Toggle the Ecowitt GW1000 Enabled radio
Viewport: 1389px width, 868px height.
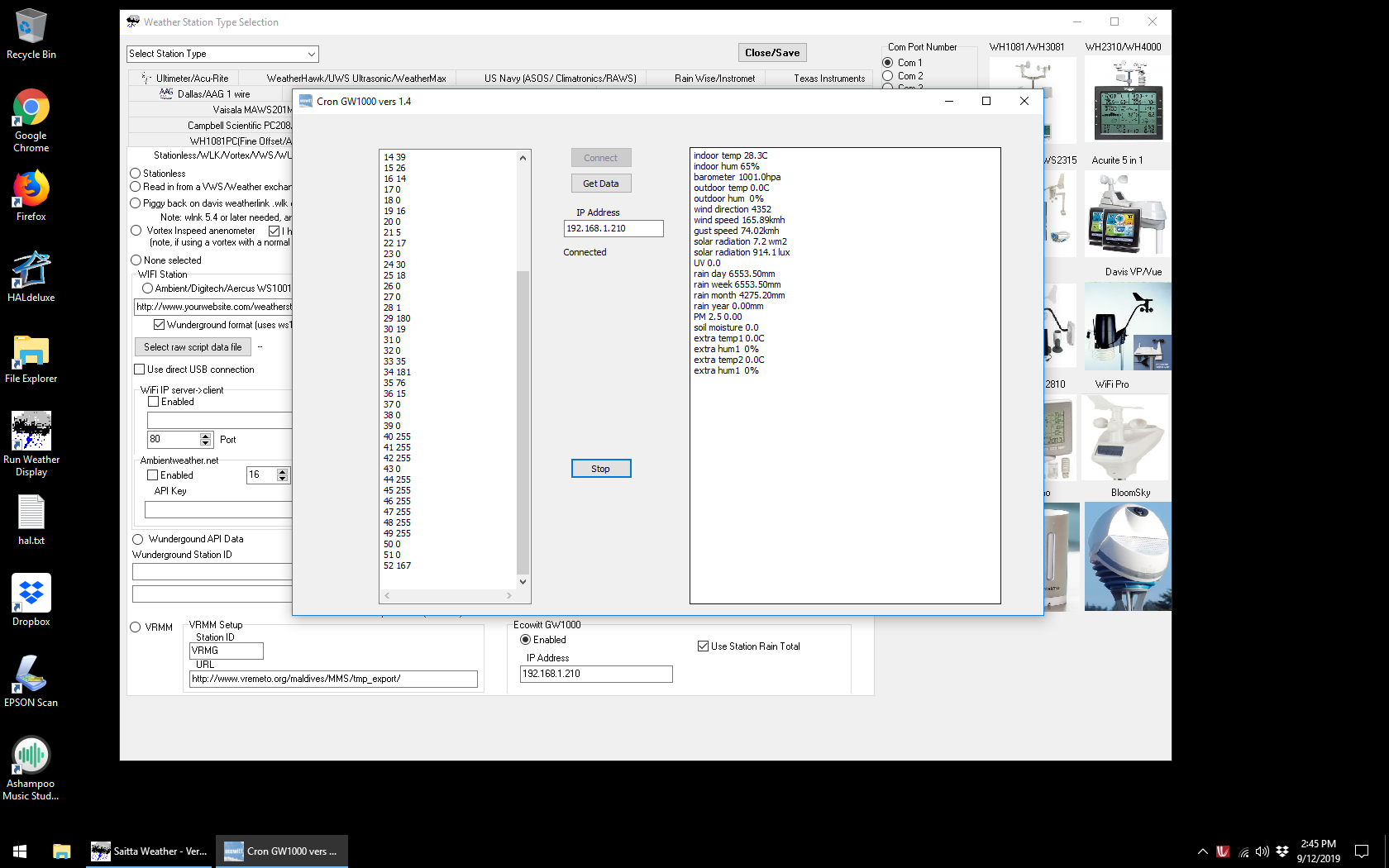tap(525, 640)
